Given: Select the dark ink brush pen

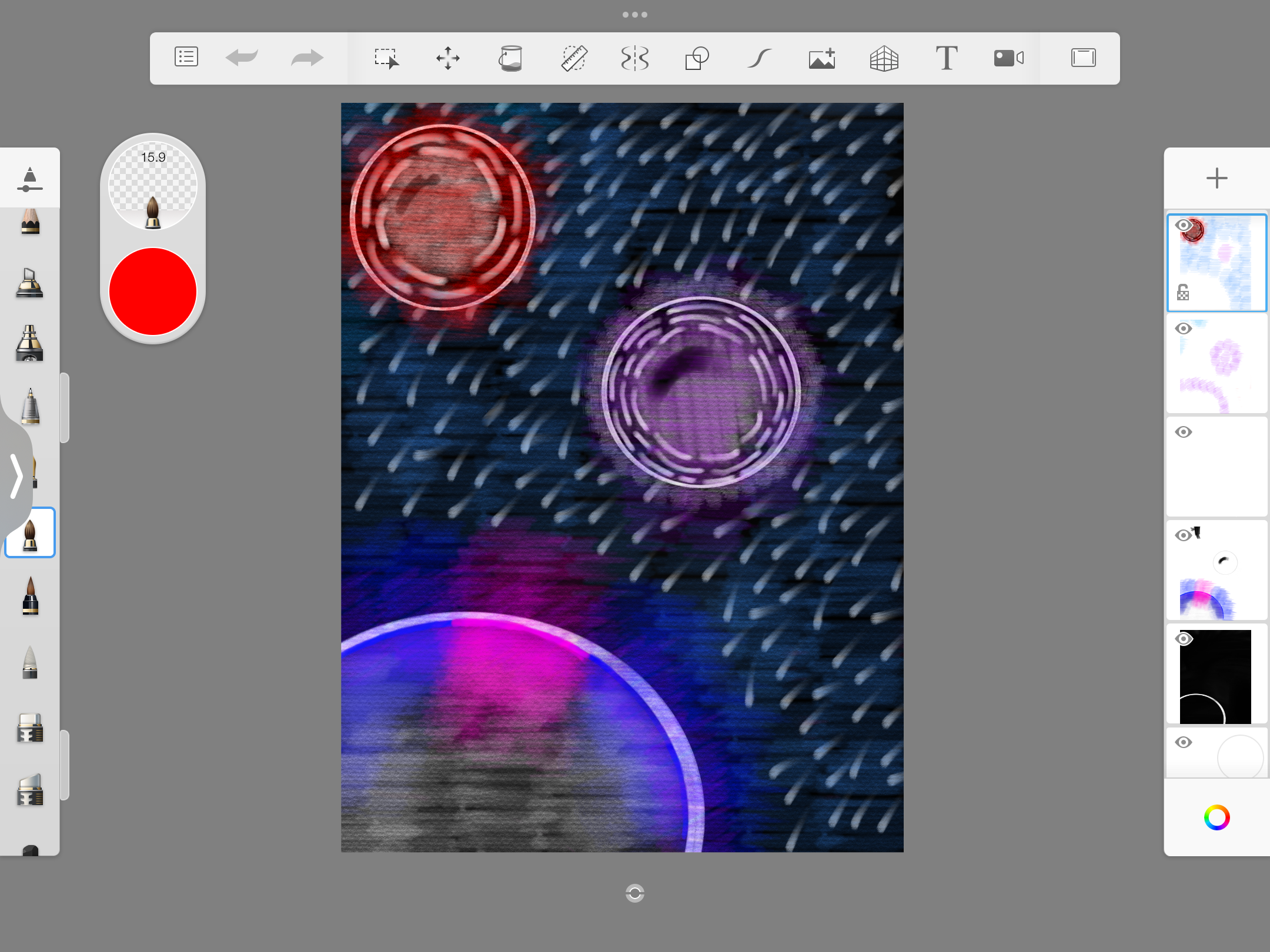Looking at the screenshot, I should 30,596.
